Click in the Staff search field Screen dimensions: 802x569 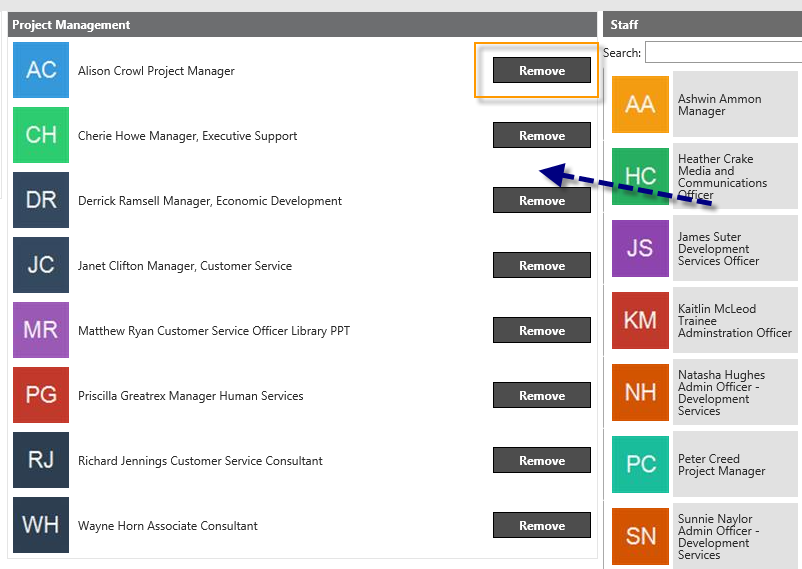pos(723,52)
